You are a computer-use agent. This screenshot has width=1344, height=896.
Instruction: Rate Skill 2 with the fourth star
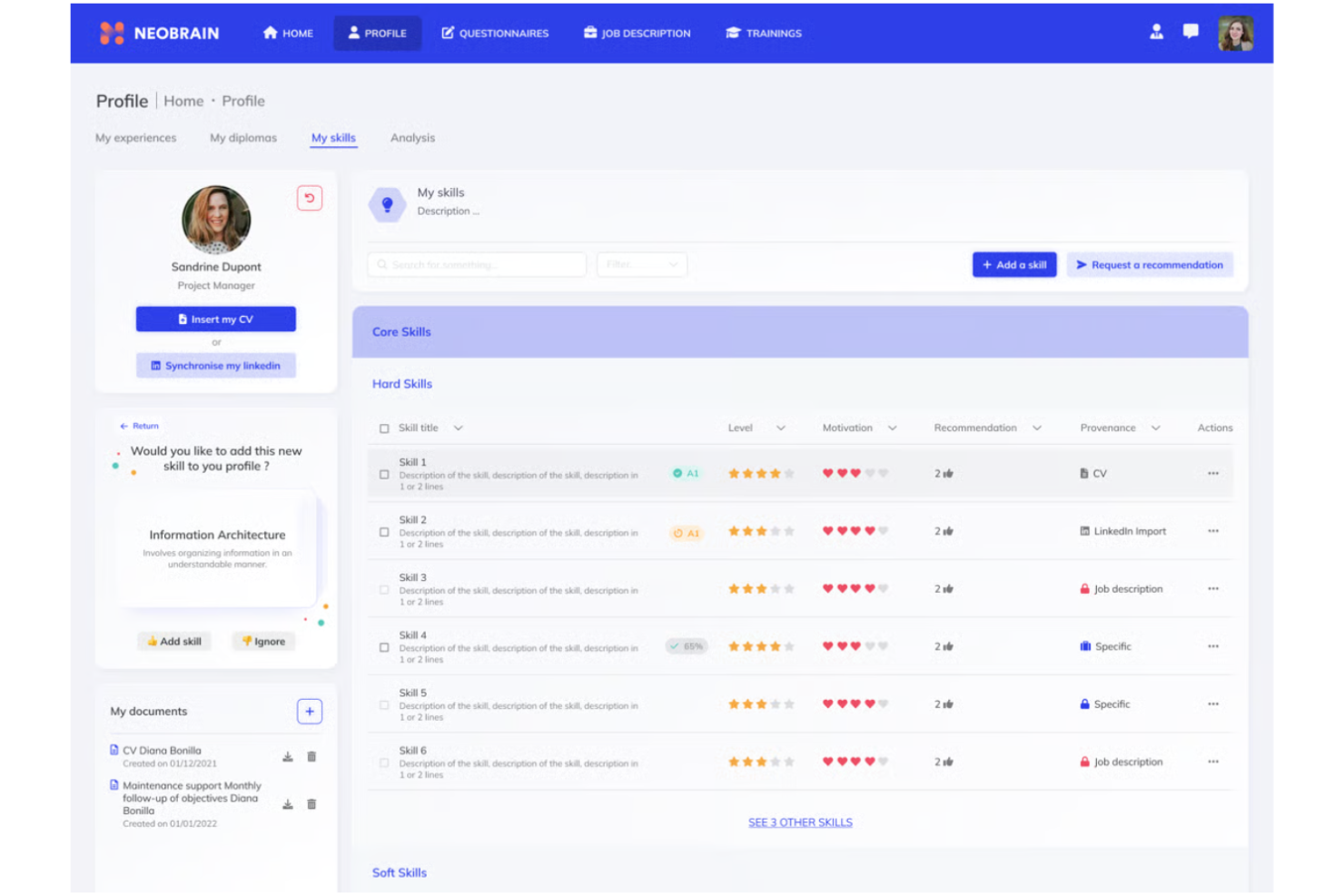[x=775, y=531]
